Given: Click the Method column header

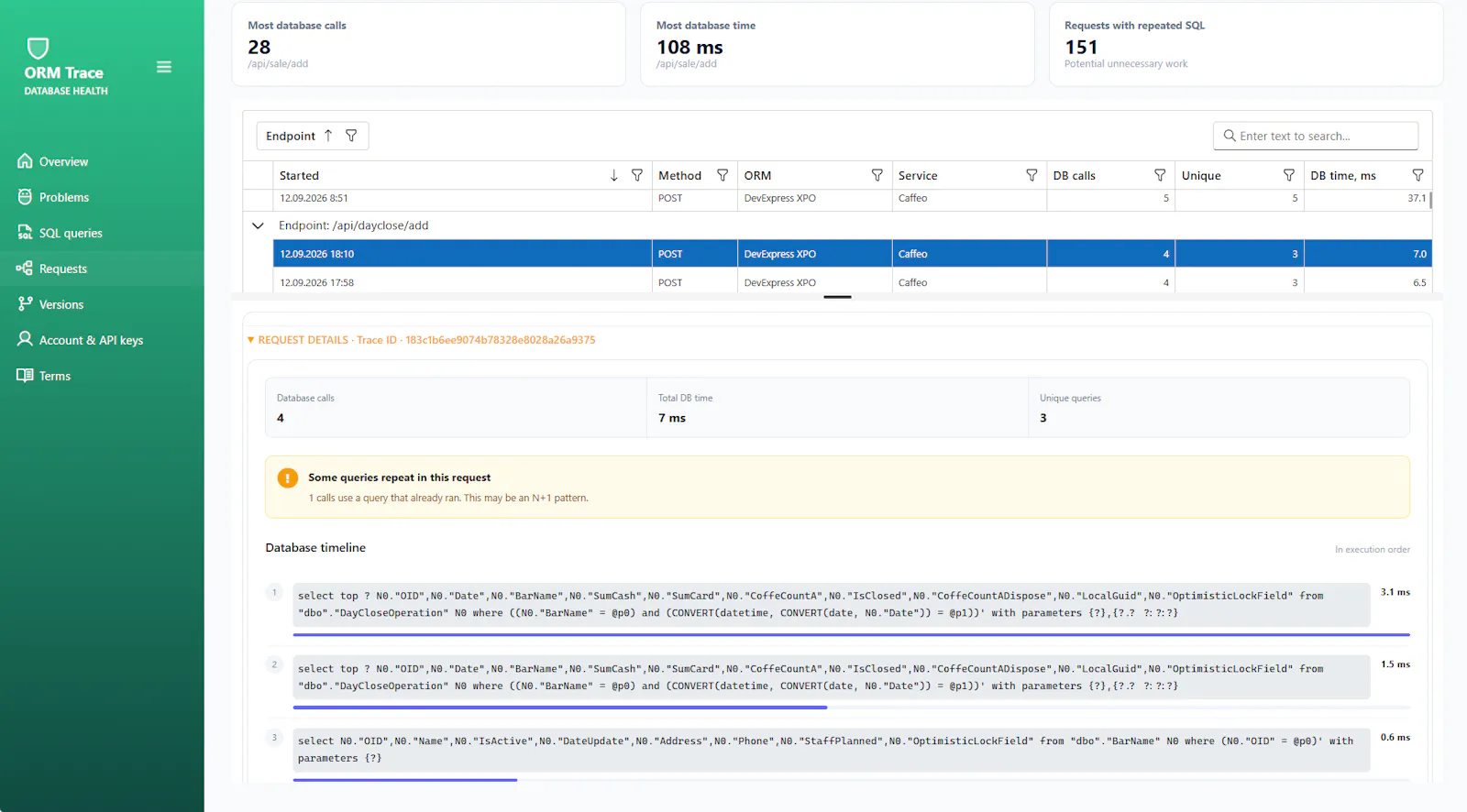Looking at the screenshot, I should (694, 175).
